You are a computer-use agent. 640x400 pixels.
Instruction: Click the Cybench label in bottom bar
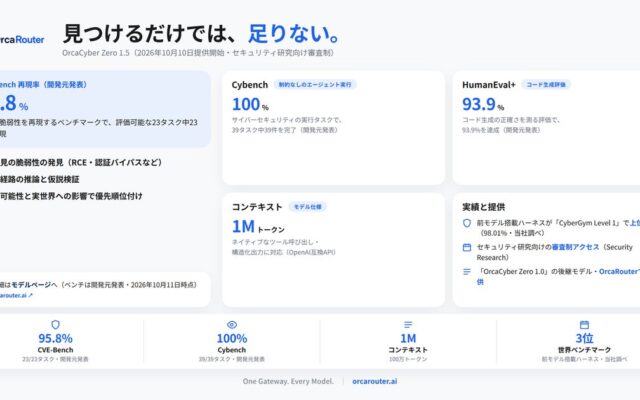232,350
